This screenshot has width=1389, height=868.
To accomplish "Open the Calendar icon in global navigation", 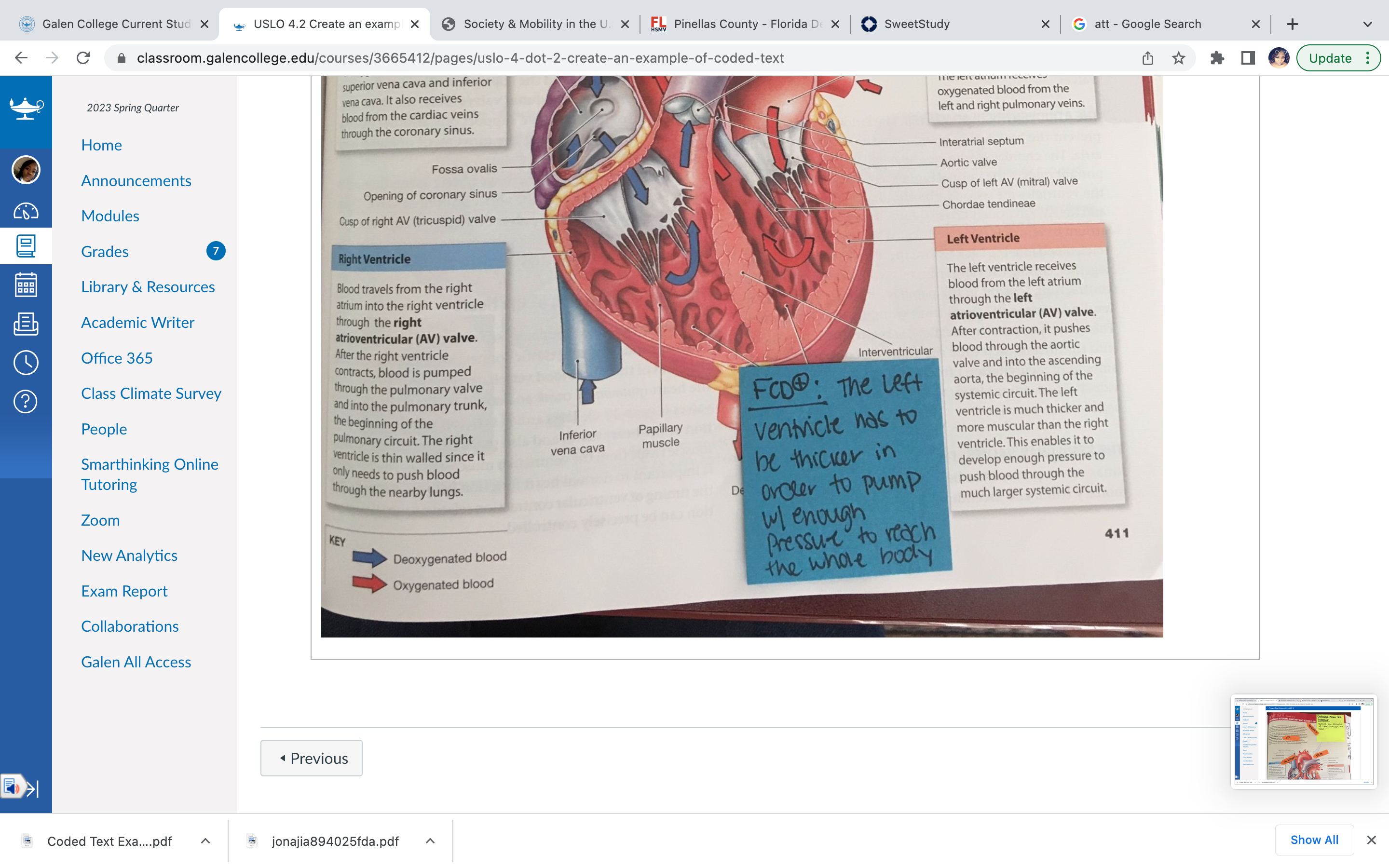I will (26, 285).
